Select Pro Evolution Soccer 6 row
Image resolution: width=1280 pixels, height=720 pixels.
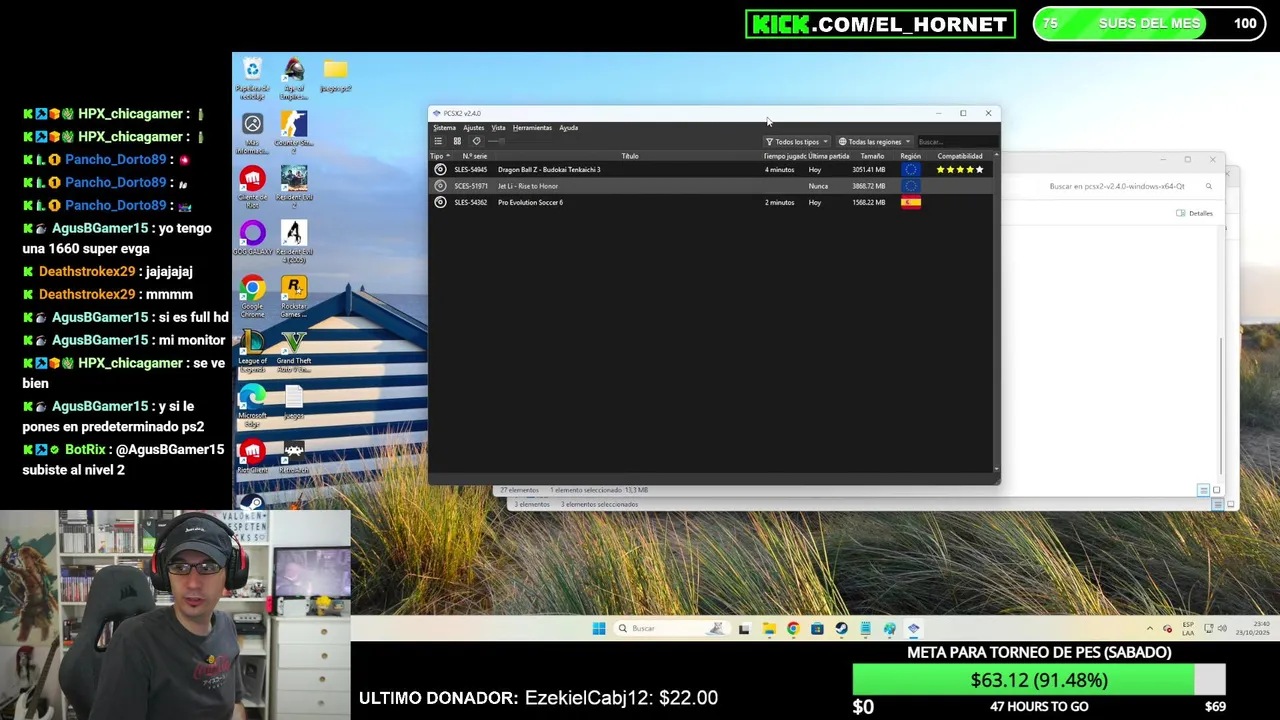pyautogui.click(x=711, y=202)
